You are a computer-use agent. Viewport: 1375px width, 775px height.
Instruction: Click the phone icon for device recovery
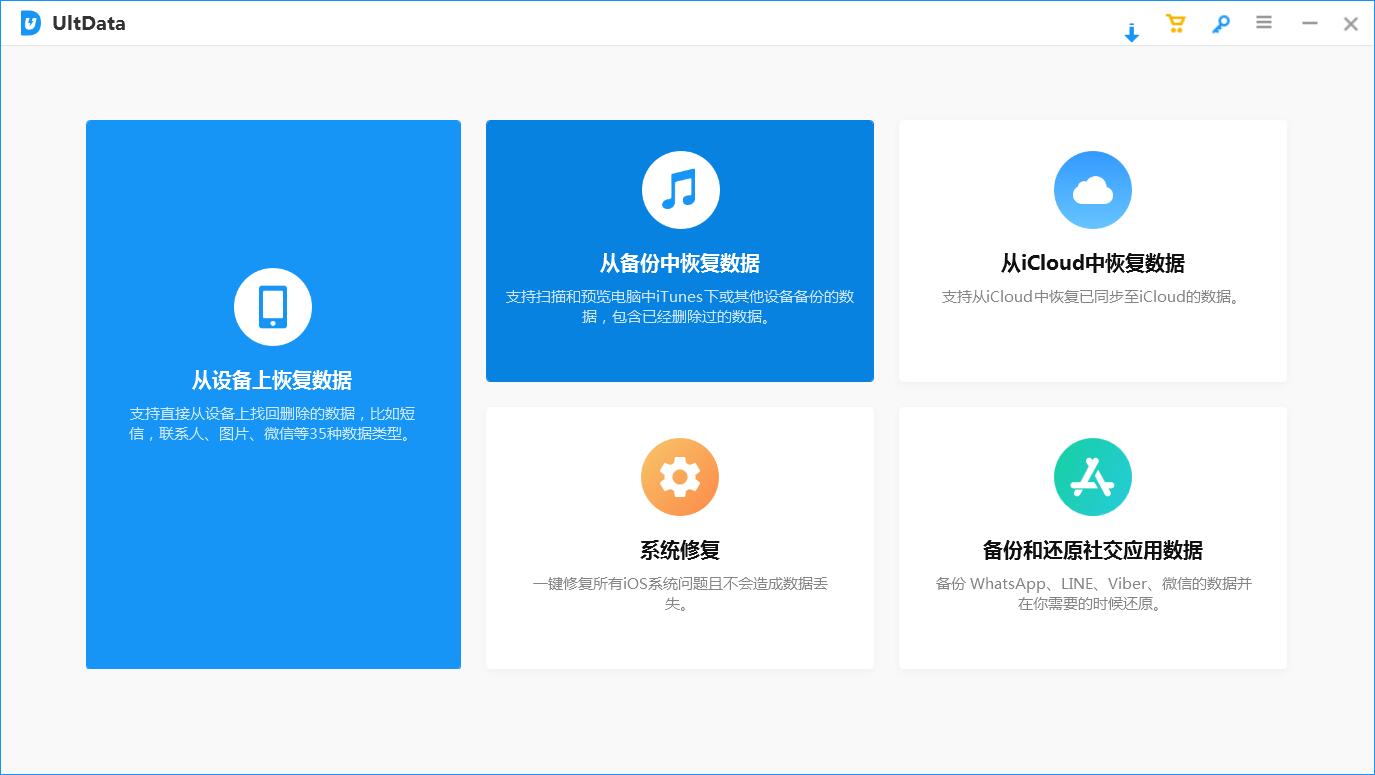273,307
